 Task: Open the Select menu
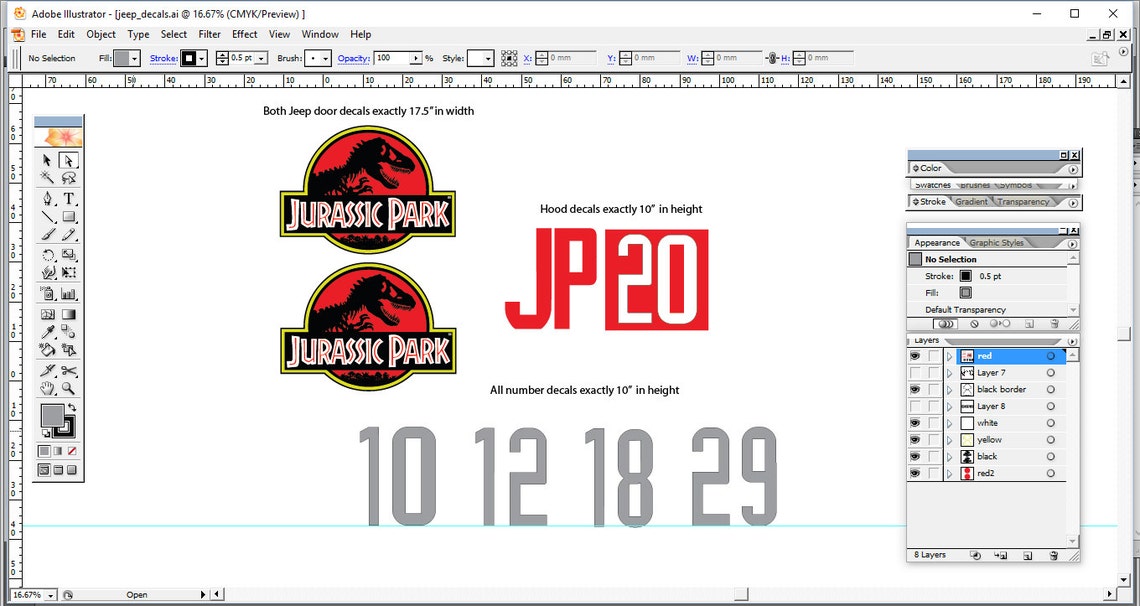[173, 33]
